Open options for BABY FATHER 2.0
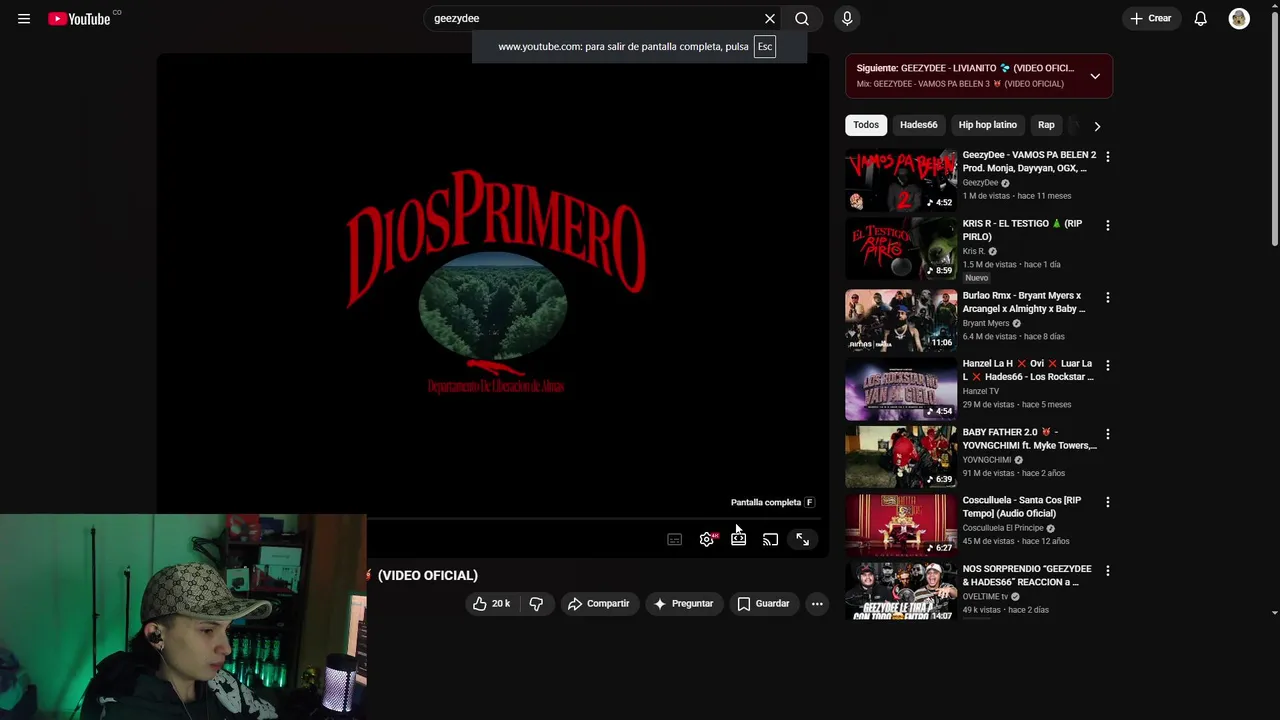Image resolution: width=1280 pixels, height=720 pixels. point(1107,434)
